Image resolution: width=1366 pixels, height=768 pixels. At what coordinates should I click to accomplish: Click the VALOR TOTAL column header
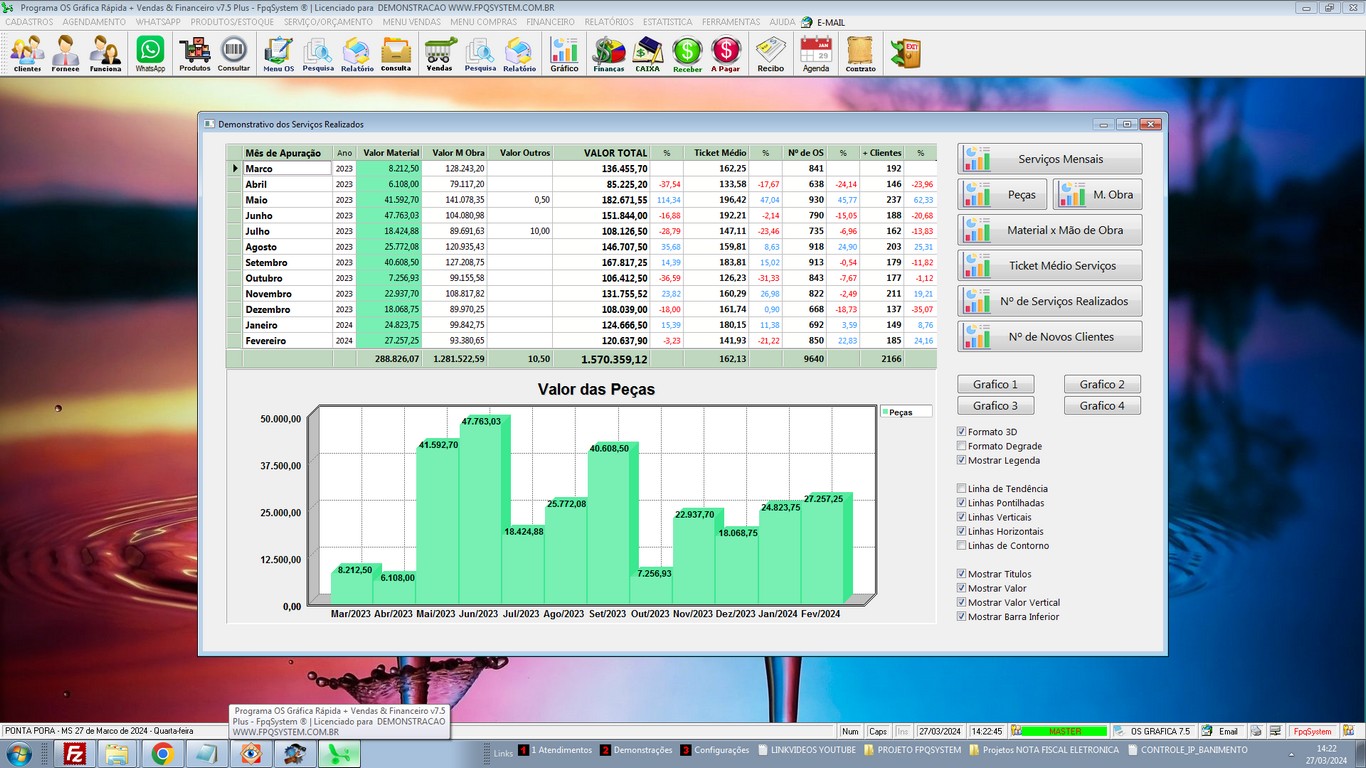602,153
